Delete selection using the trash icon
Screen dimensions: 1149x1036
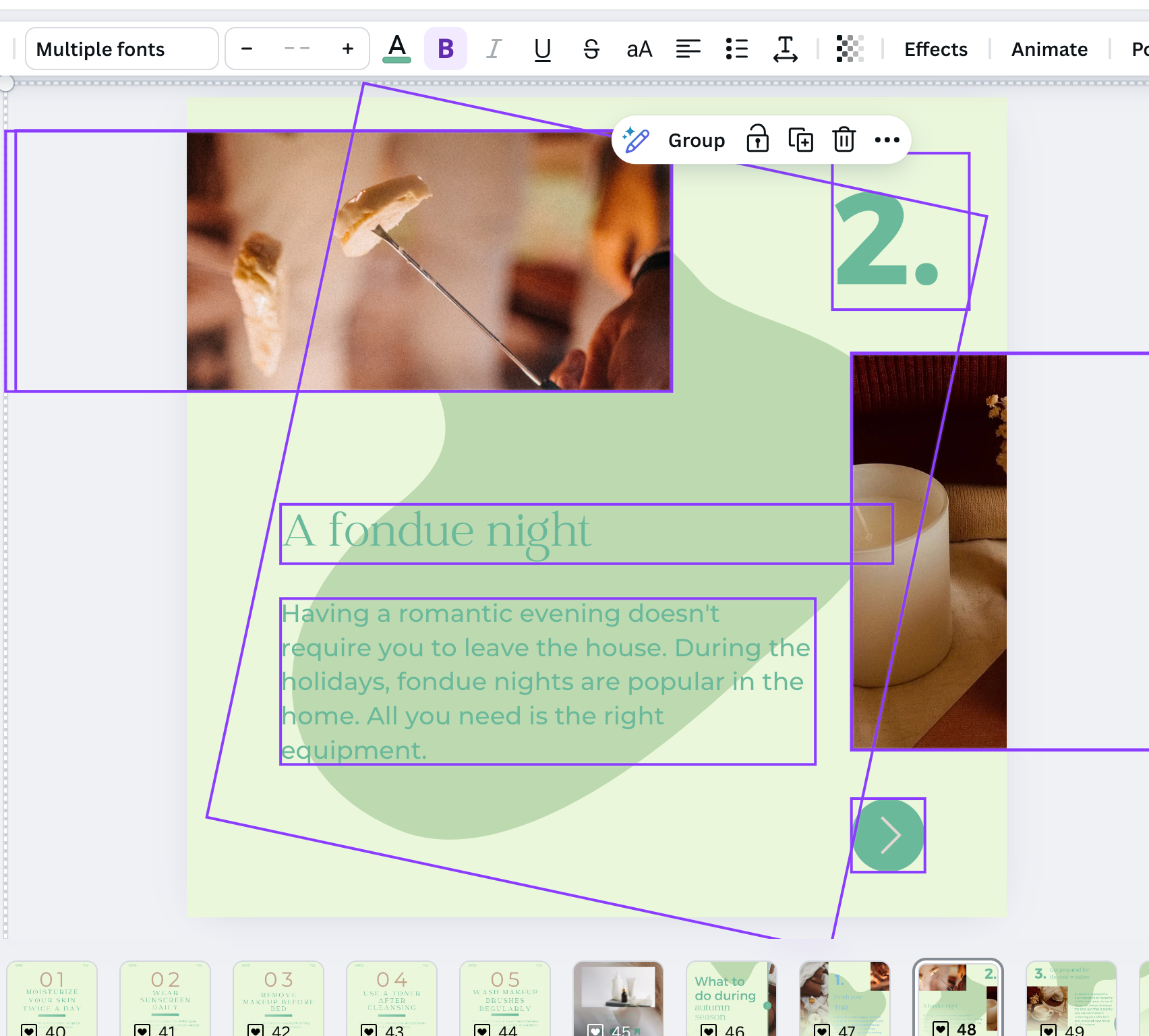click(844, 140)
